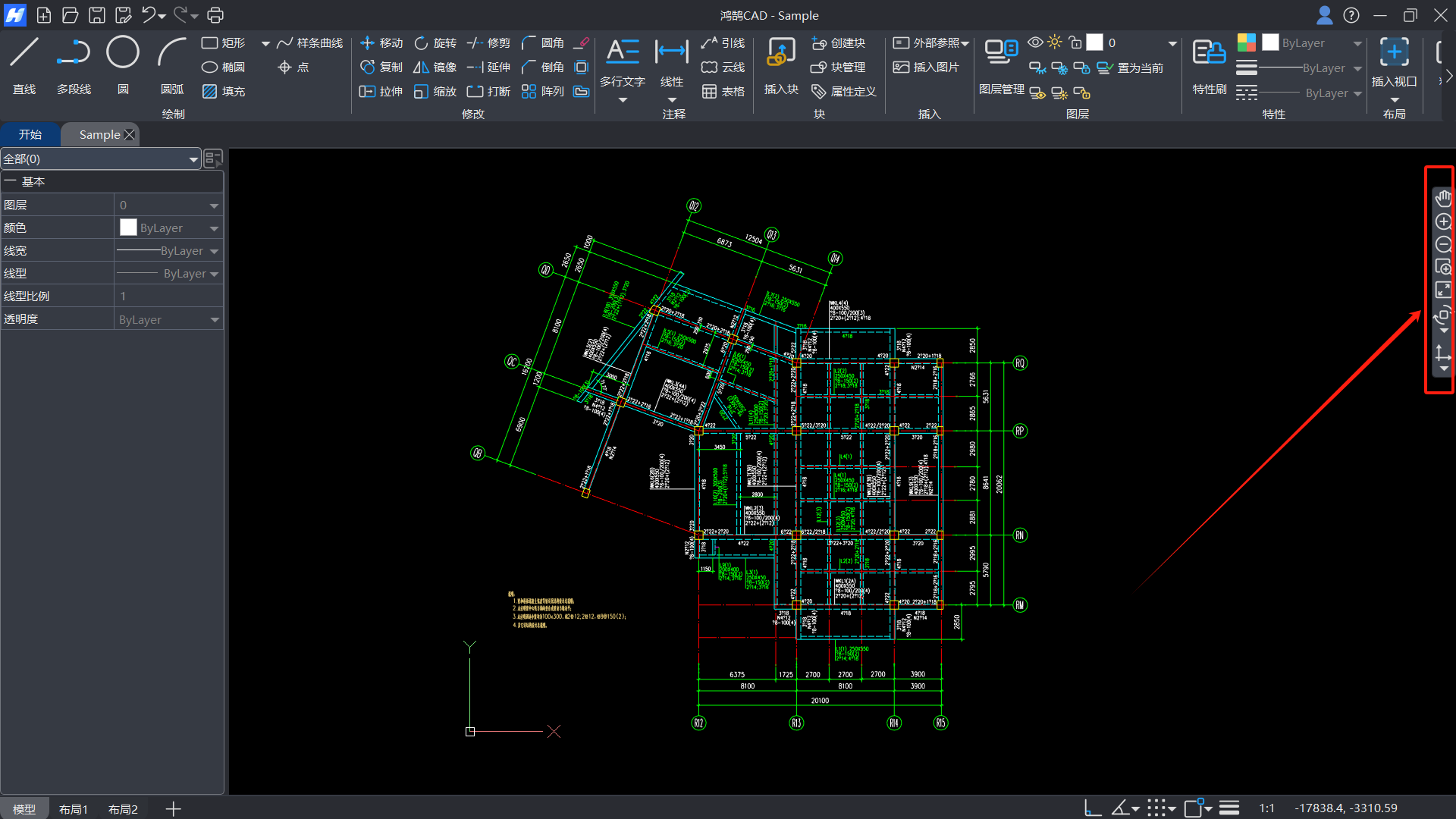Toggle orthogonal mode in status bar
The image size is (1456, 819).
[1093, 808]
